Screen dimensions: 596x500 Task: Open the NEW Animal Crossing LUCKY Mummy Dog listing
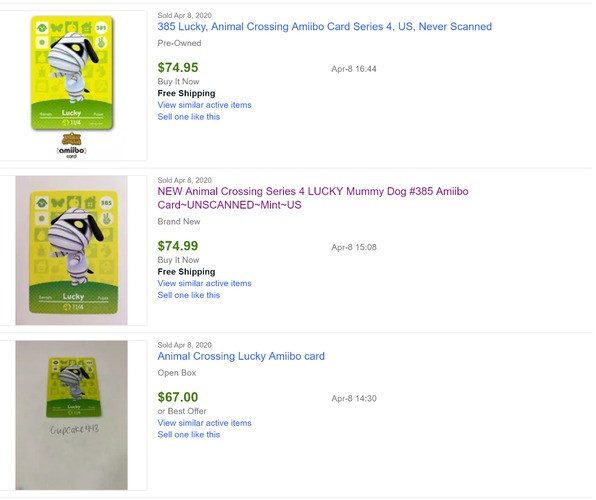(x=313, y=198)
